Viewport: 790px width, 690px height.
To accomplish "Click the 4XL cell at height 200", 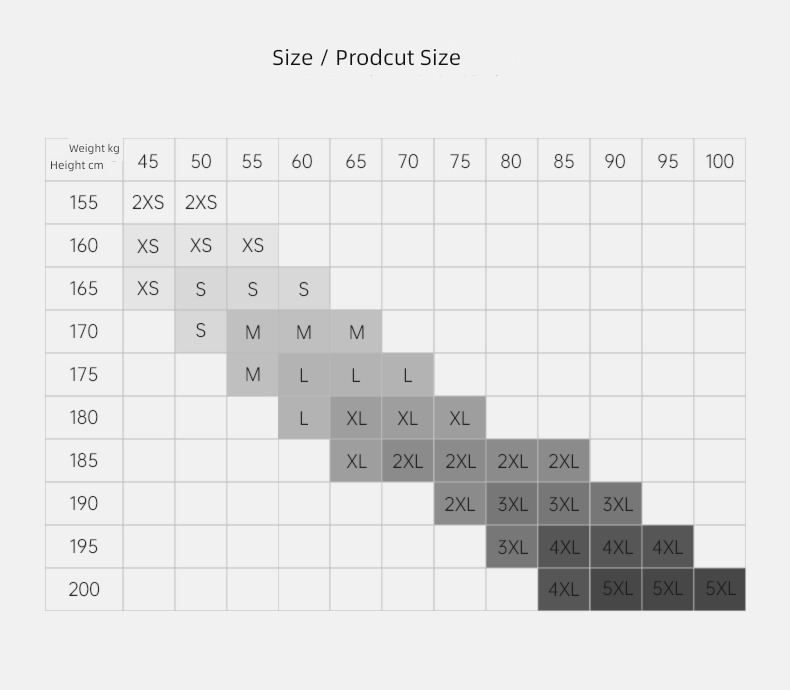I will (x=564, y=589).
